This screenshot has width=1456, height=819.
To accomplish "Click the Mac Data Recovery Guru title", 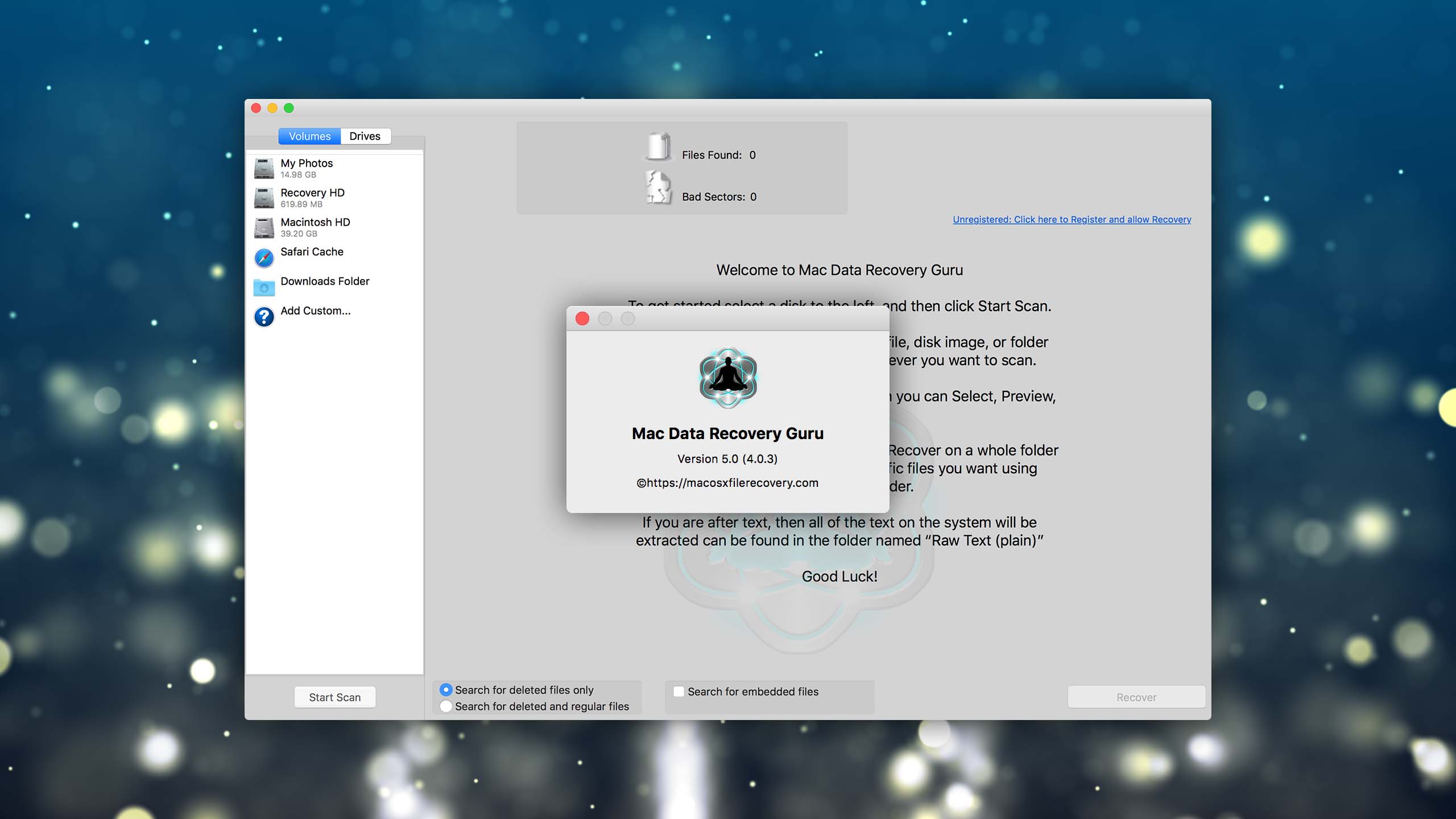I will pyautogui.click(x=727, y=433).
